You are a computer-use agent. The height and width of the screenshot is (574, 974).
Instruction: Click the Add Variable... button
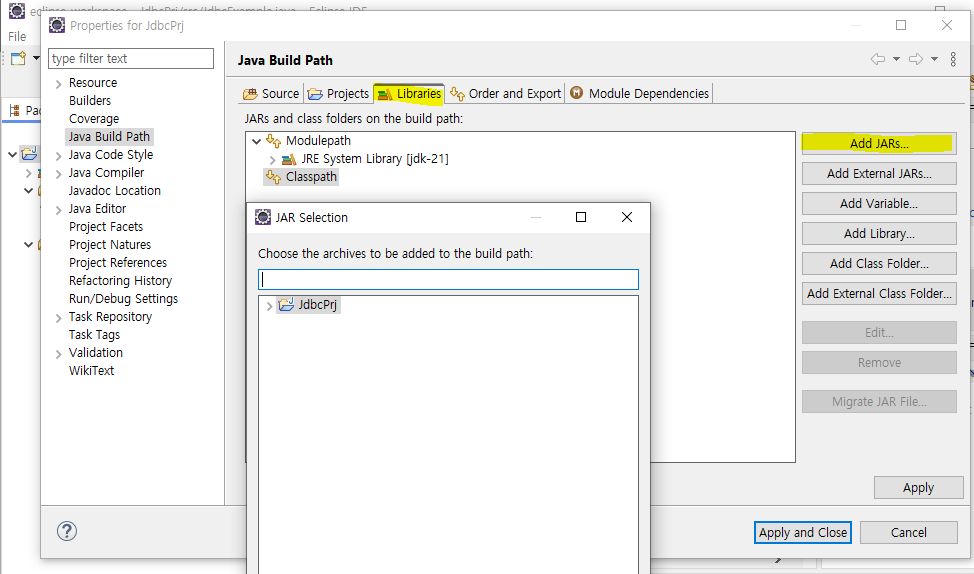coord(879,204)
